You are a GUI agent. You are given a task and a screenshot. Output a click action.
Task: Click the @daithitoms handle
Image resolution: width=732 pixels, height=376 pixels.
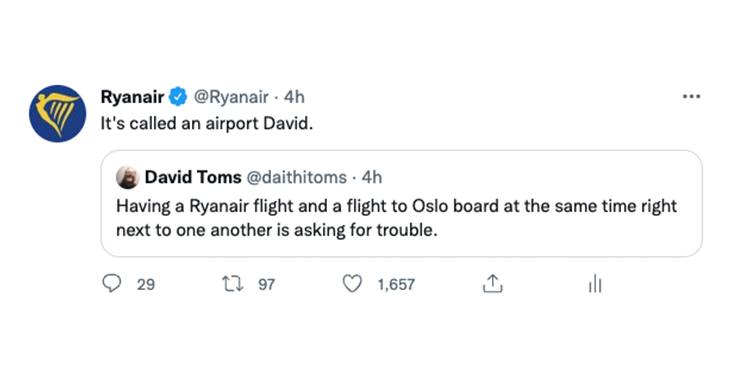click(296, 177)
